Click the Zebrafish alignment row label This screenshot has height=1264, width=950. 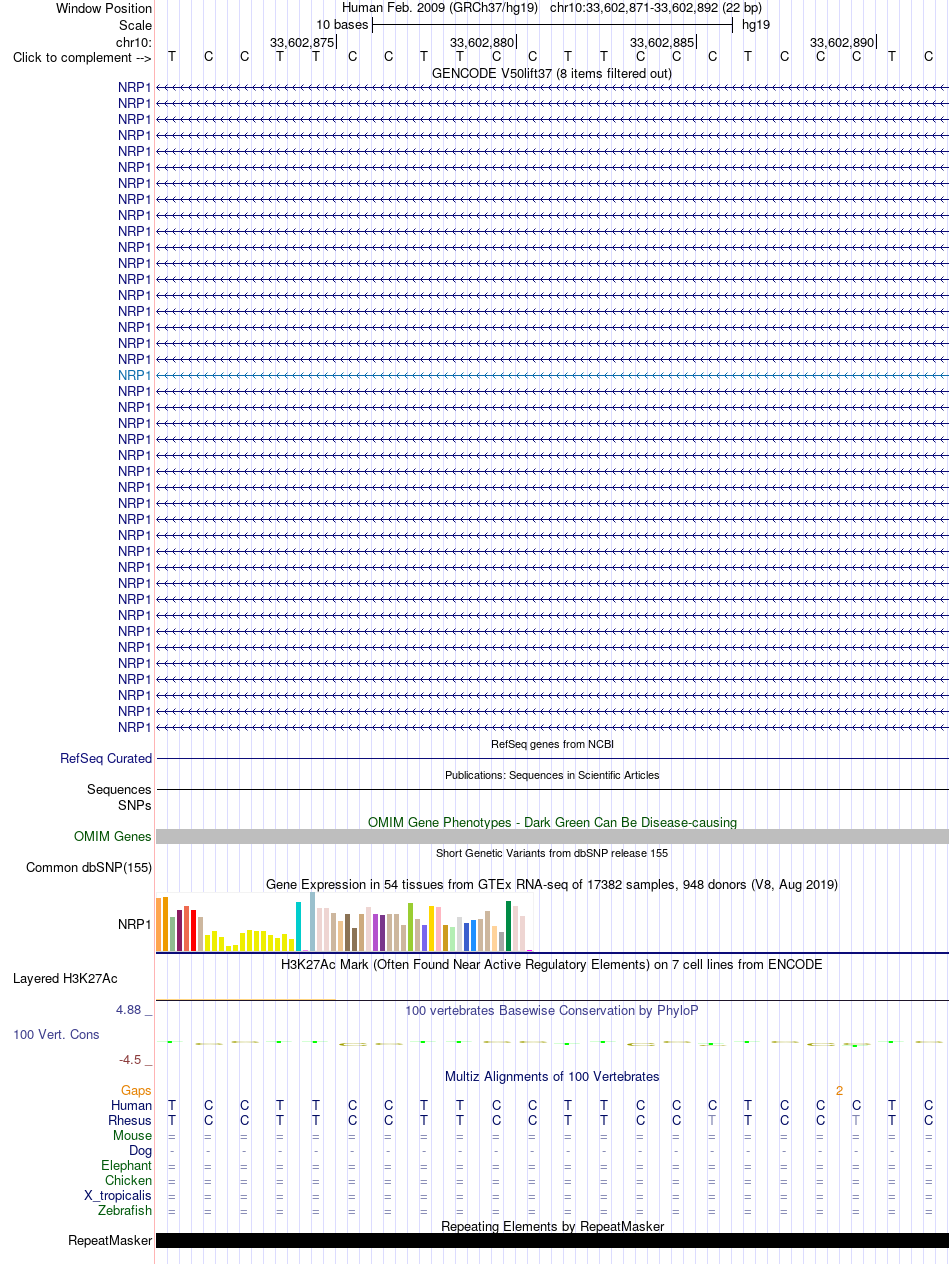tap(125, 1211)
